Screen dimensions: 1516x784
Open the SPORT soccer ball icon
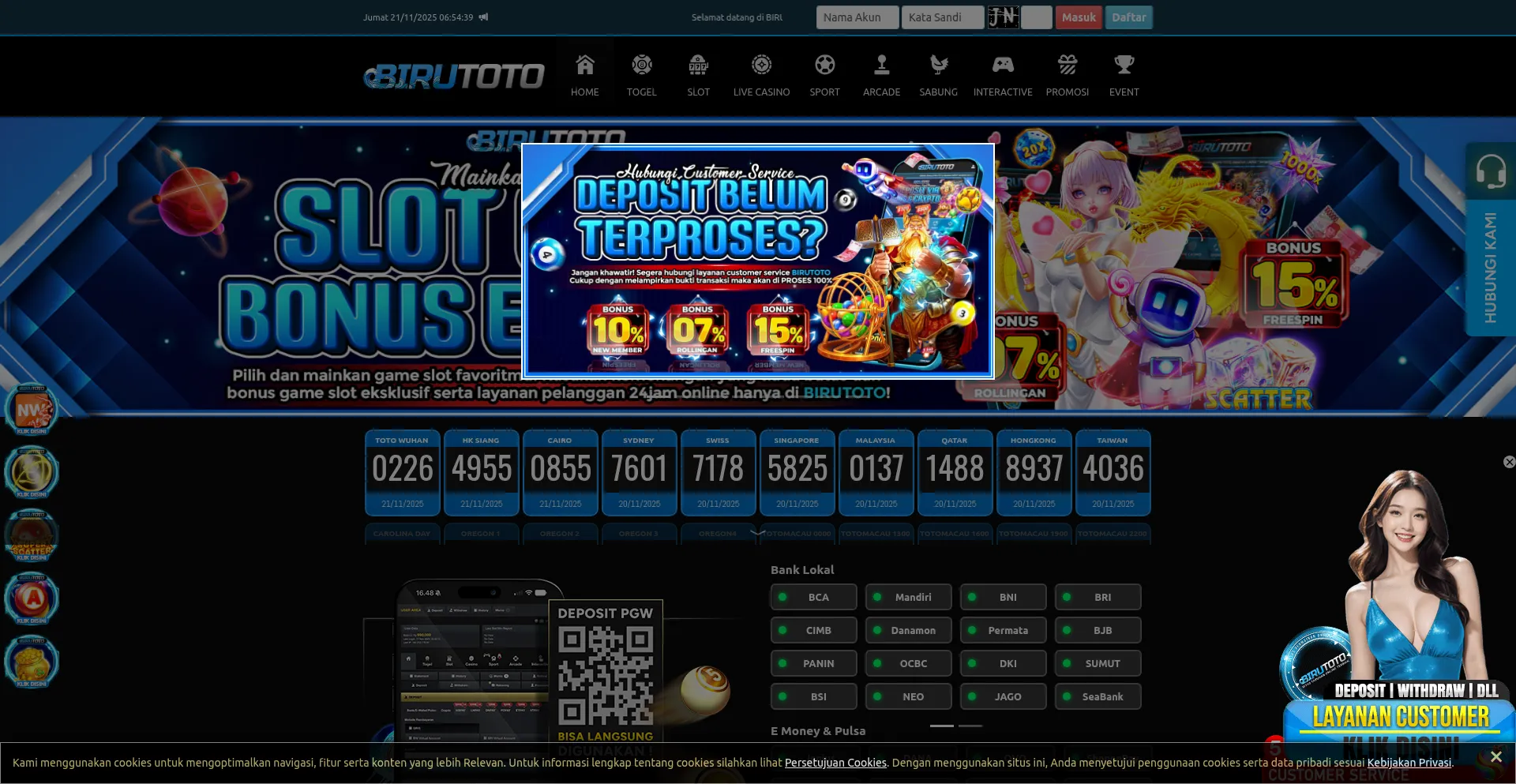click(x=824, y=65)
